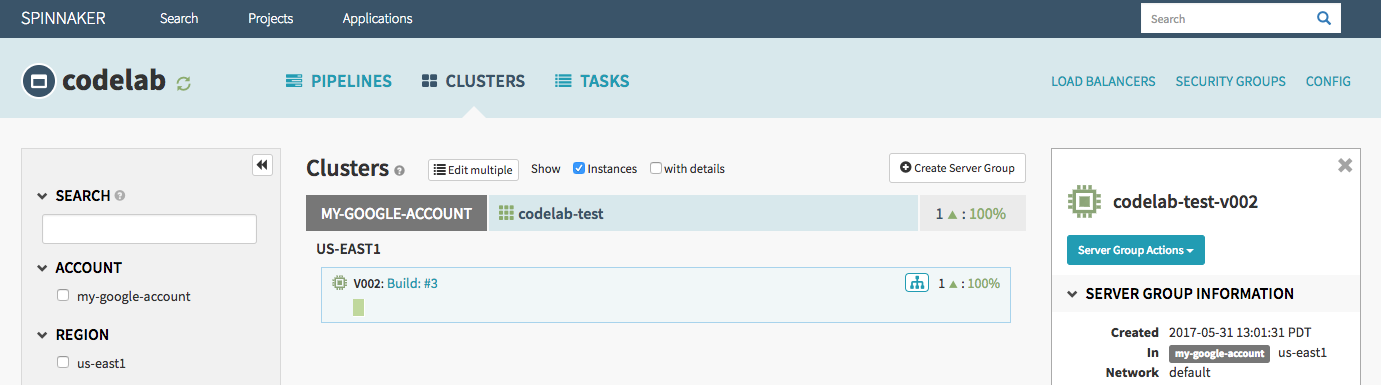Click the search magnifier icon in top bar

[1323, 18]
